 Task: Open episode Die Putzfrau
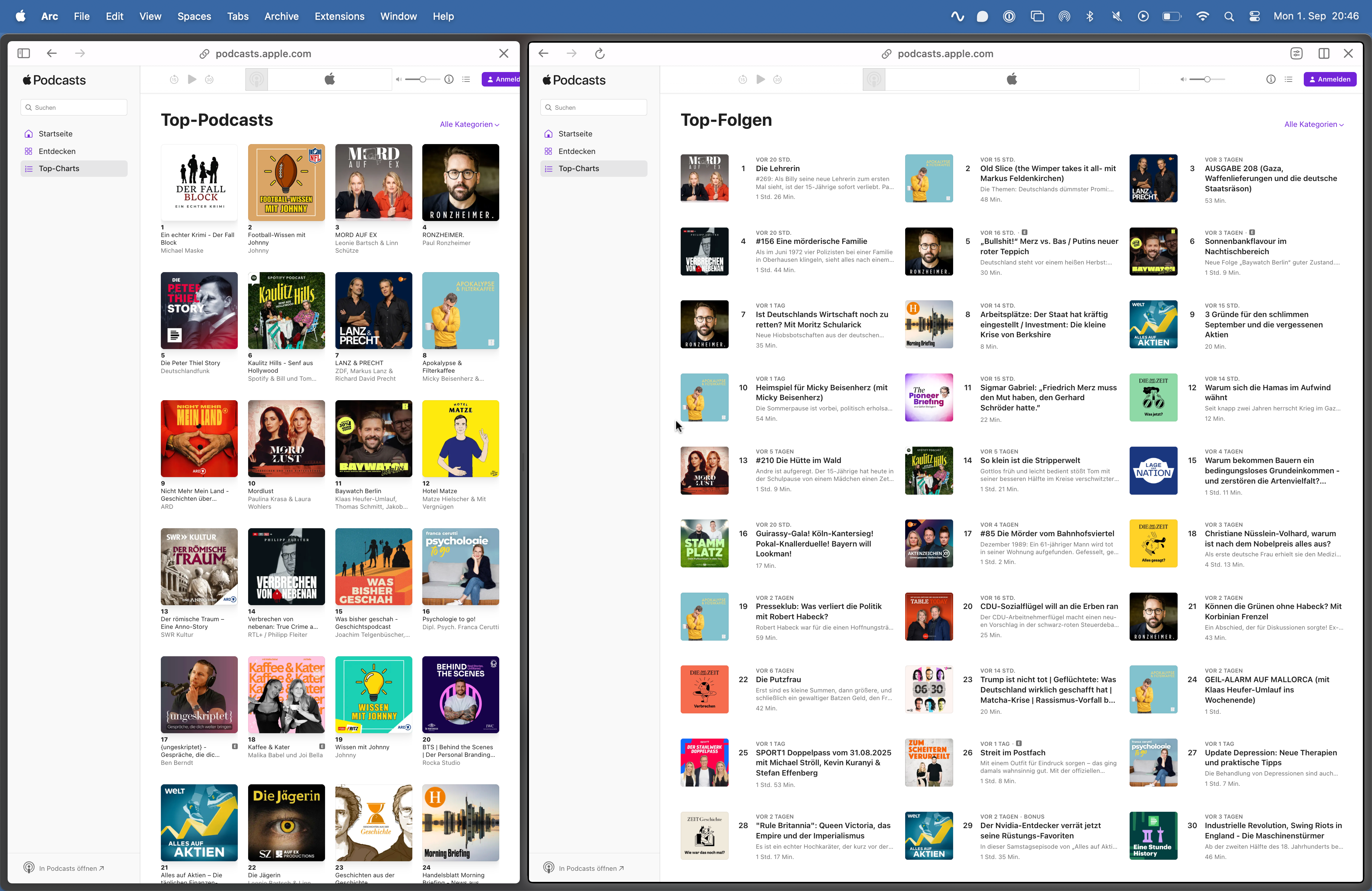tap(778, 679)
